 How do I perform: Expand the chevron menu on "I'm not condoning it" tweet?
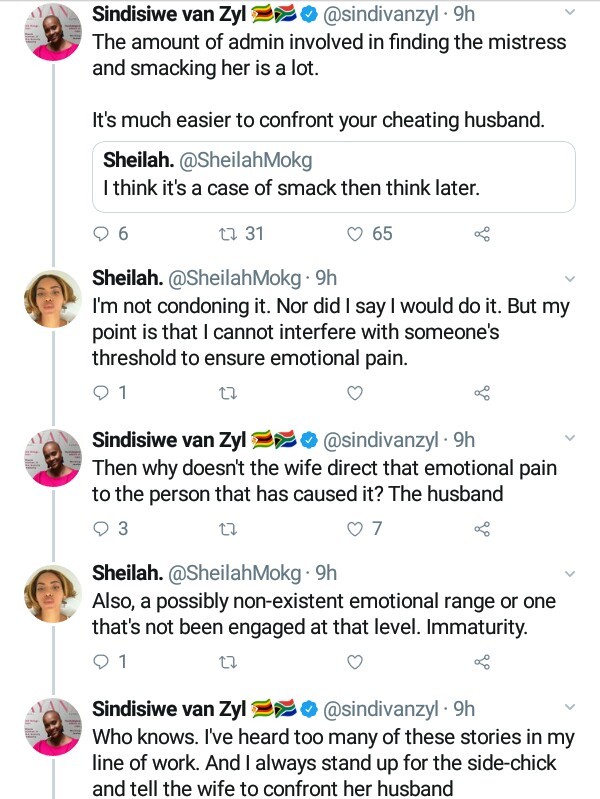click(x=570, y=279)
